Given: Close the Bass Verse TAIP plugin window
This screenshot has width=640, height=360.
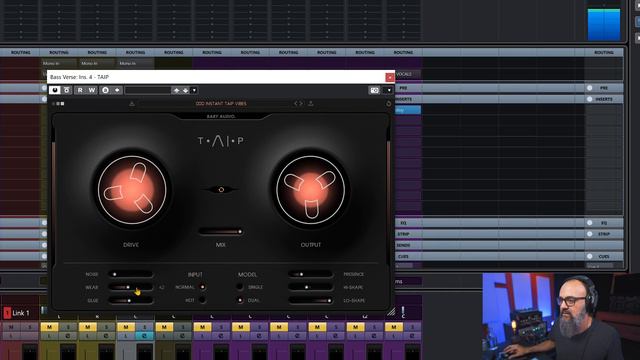Looking at the screenshot, I should [390, 77].
